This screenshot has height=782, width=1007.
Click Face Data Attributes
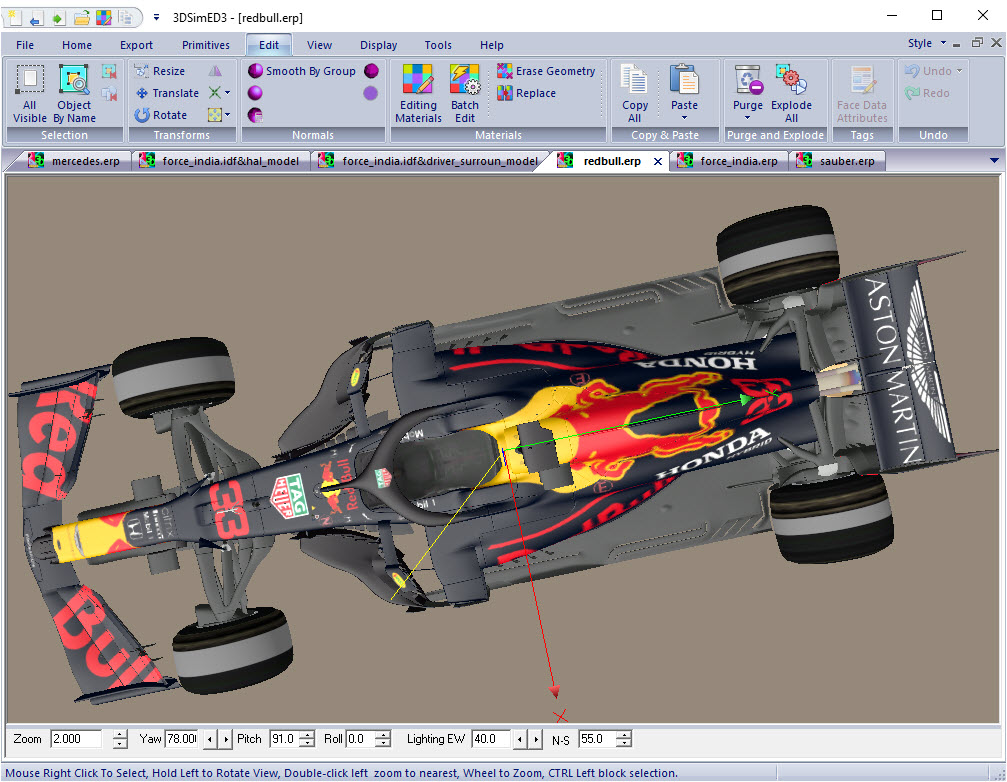[862, 94]
